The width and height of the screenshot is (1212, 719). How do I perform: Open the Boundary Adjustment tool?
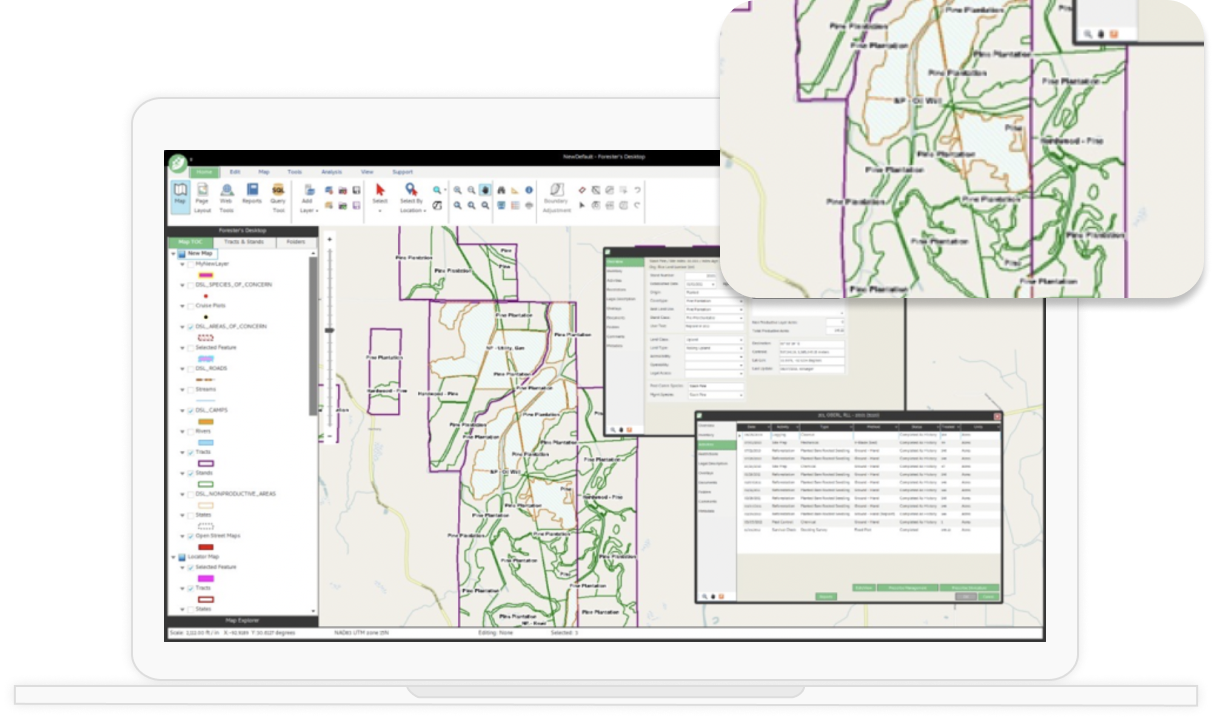(556, 196)
